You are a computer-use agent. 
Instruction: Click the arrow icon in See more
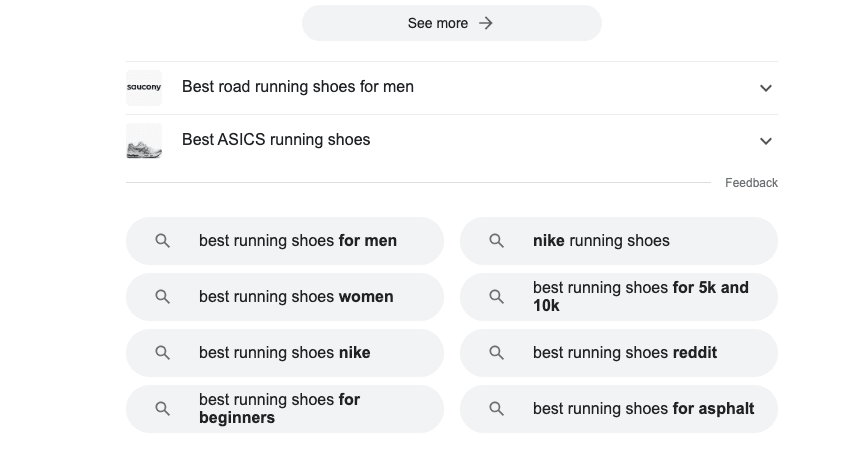coord(485,23)
